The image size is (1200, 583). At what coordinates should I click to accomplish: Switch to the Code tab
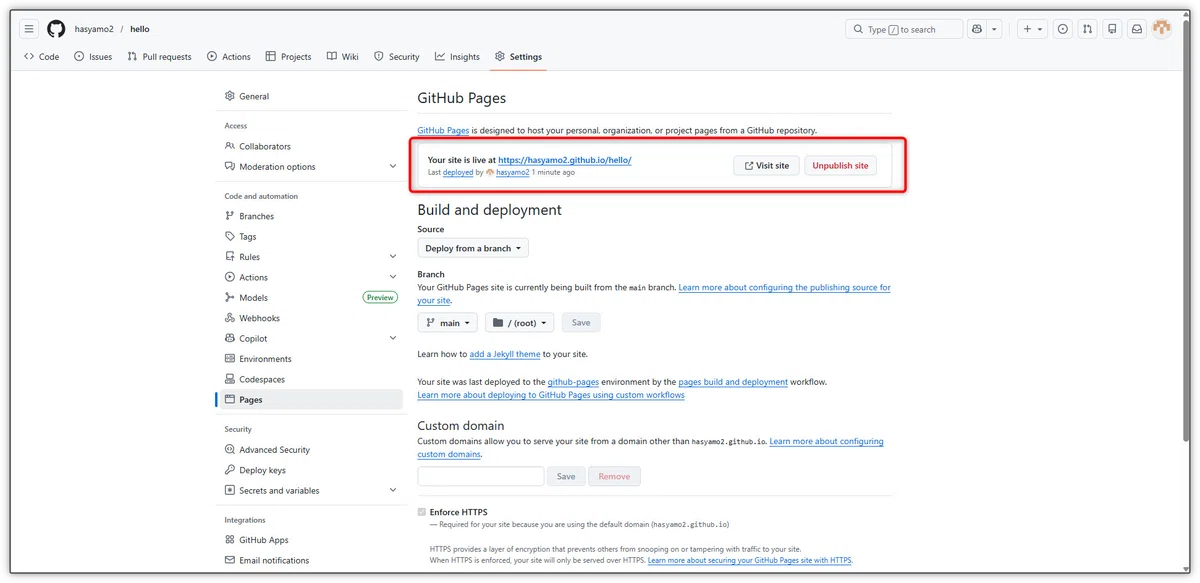(42, 57)
